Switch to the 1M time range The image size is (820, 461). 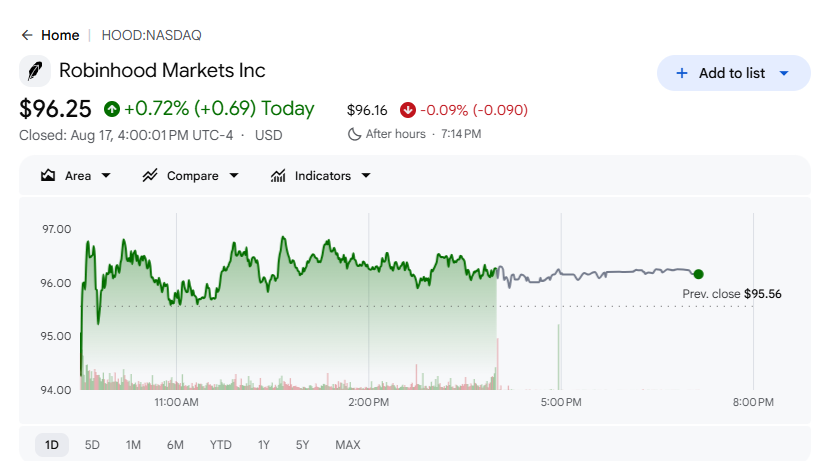tap(133, 445)
